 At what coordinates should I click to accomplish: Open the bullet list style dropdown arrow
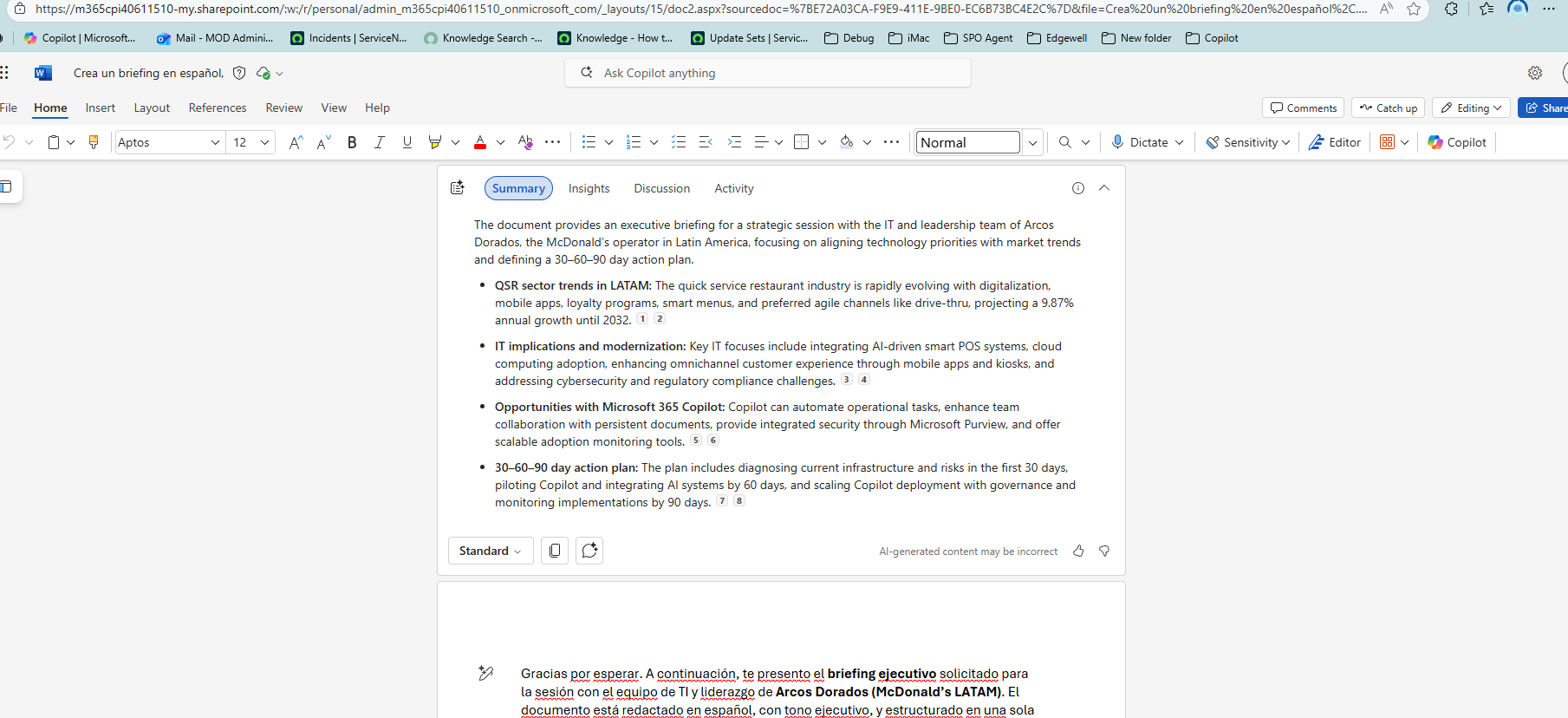pyautogui.click(x=608, y=142)
